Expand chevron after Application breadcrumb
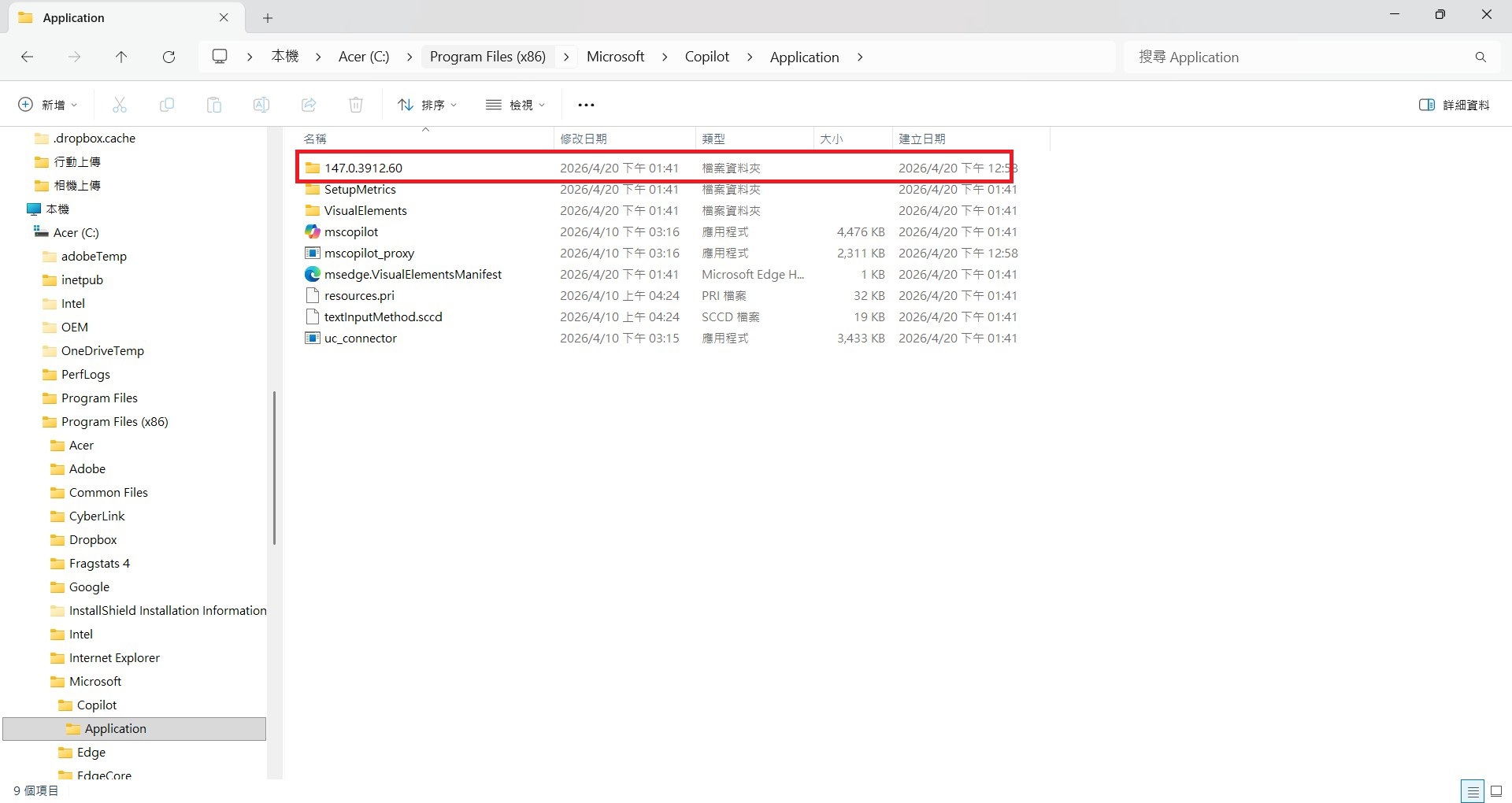The width and height of the screenshot is (1512, 803). tap(860, 57)
